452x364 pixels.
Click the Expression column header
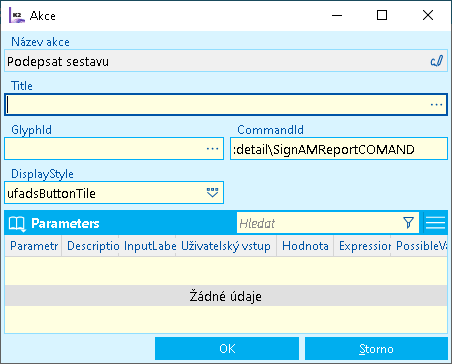tap(362, 246)
